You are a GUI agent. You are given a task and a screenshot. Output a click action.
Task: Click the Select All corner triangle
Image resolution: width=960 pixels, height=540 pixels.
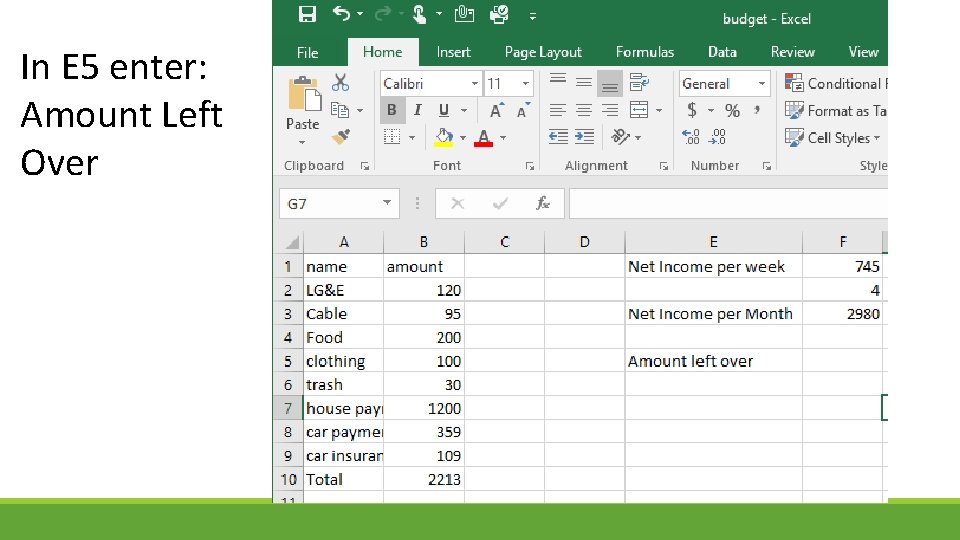pos(292,242)
